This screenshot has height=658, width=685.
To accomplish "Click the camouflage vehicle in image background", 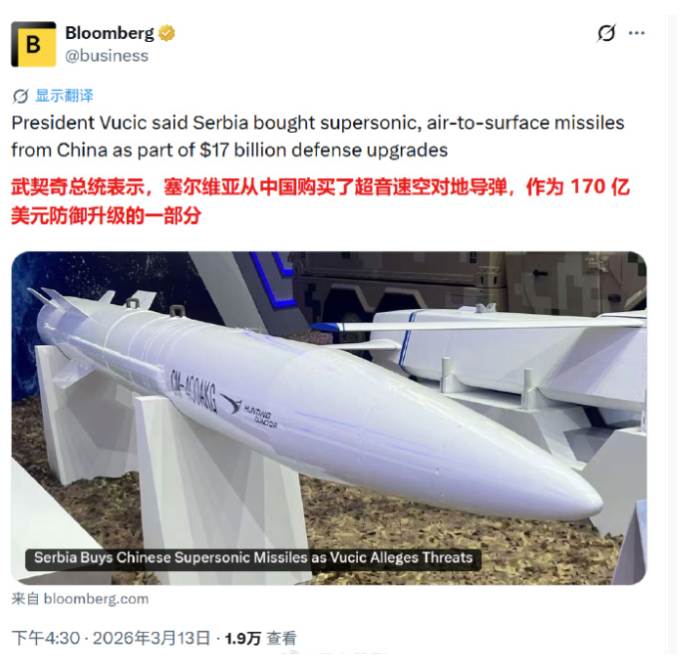I will pyautogui.click(x=470, y=282).
